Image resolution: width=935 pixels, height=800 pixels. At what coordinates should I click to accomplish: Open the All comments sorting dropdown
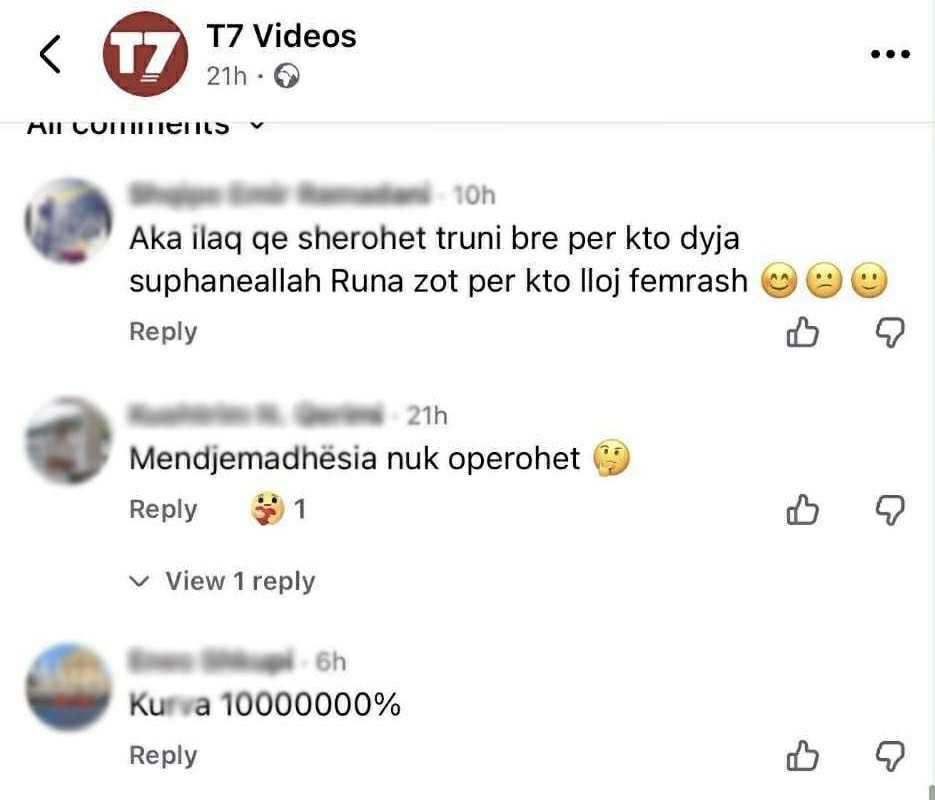145,128
